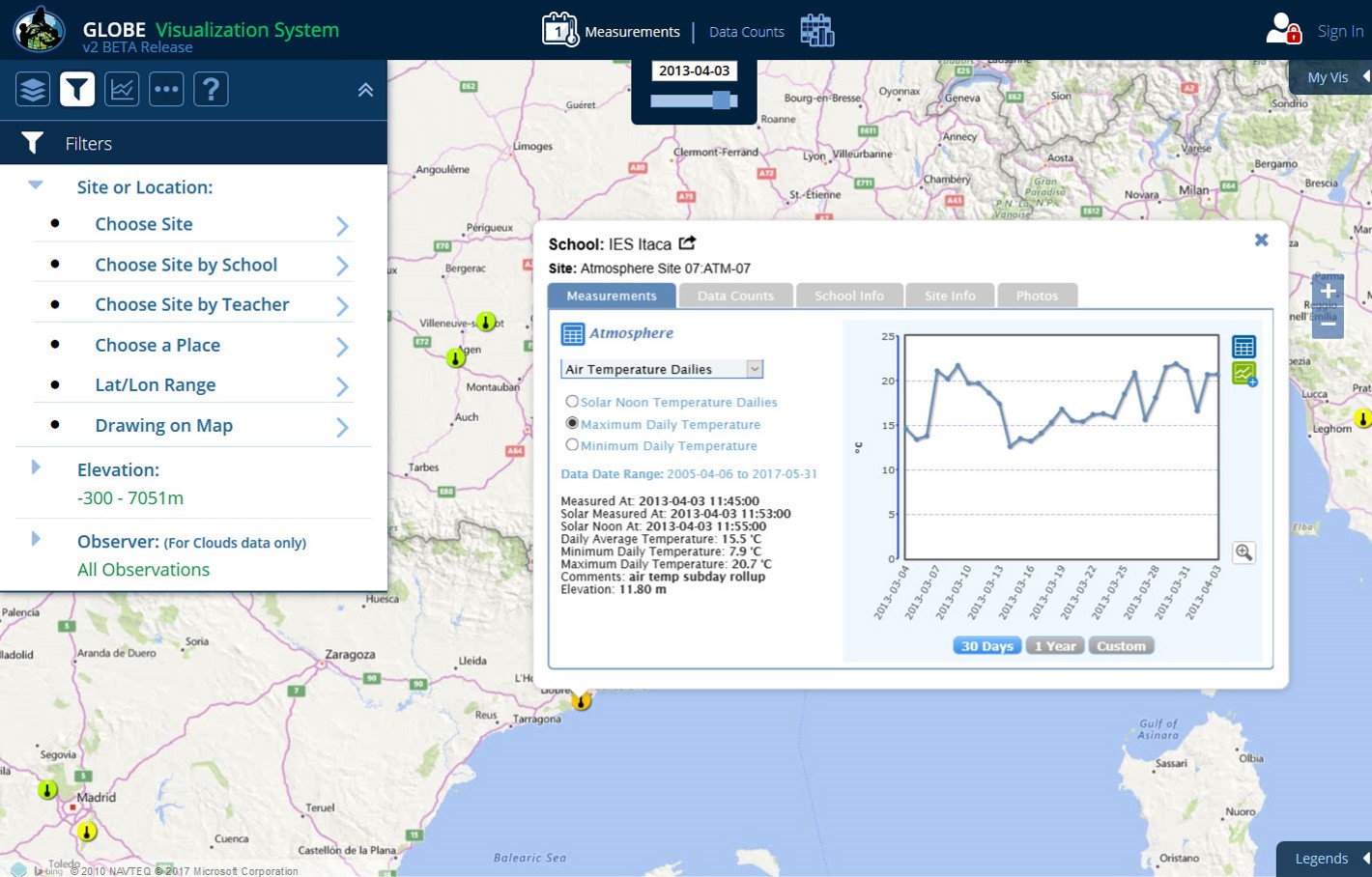Collapse the side panel with double chevron
Screen dimensions: 1372x877
(x=365, y=90)
